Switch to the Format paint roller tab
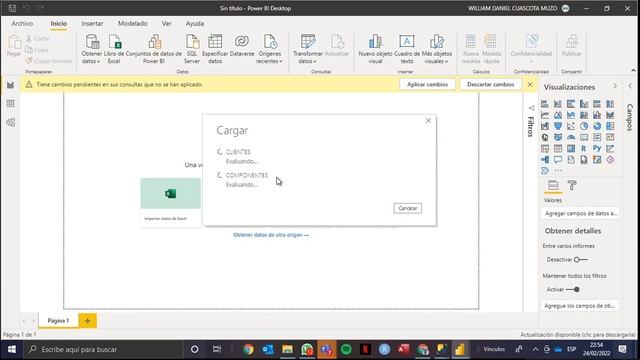This screenshot has height=360, width=640. click(572, 185)
